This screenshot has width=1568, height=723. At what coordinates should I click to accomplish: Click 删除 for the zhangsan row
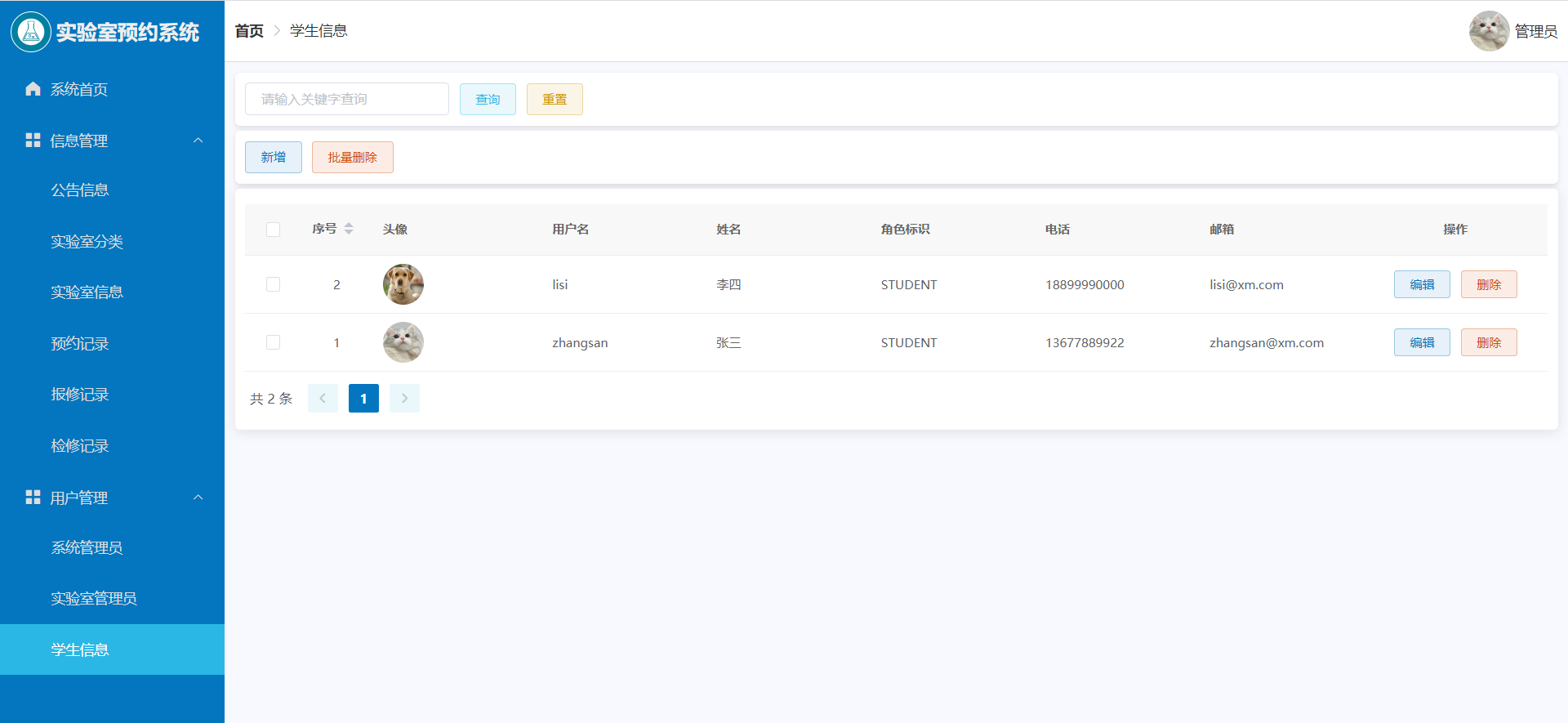[x=1489, y=342]
